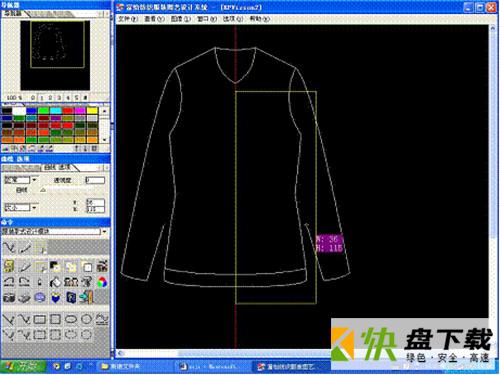Open the first curve option dropdown
500x375 pixels.
pyautogui.click(x=34, y=180)
